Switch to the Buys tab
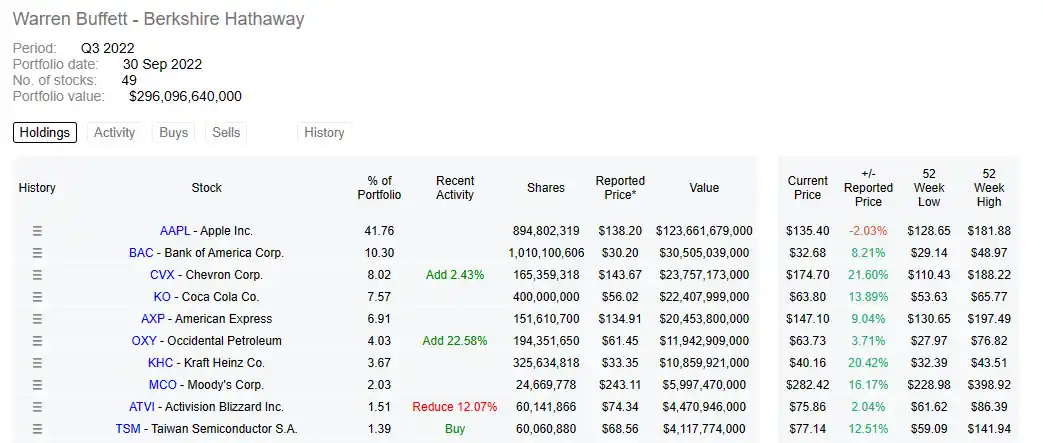Viewport: 1043px width, 443px height. 174,132
